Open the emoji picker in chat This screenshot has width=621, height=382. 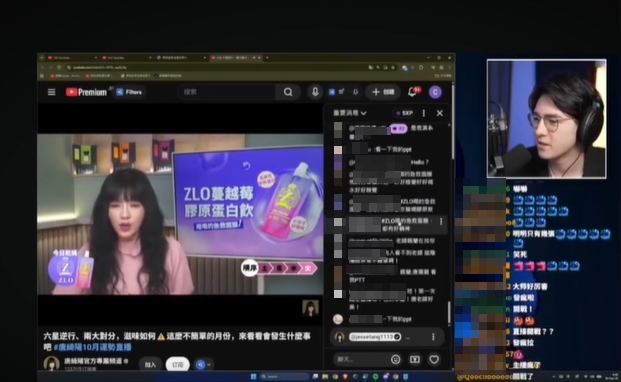pyautogui.click(x=395, y=359)
